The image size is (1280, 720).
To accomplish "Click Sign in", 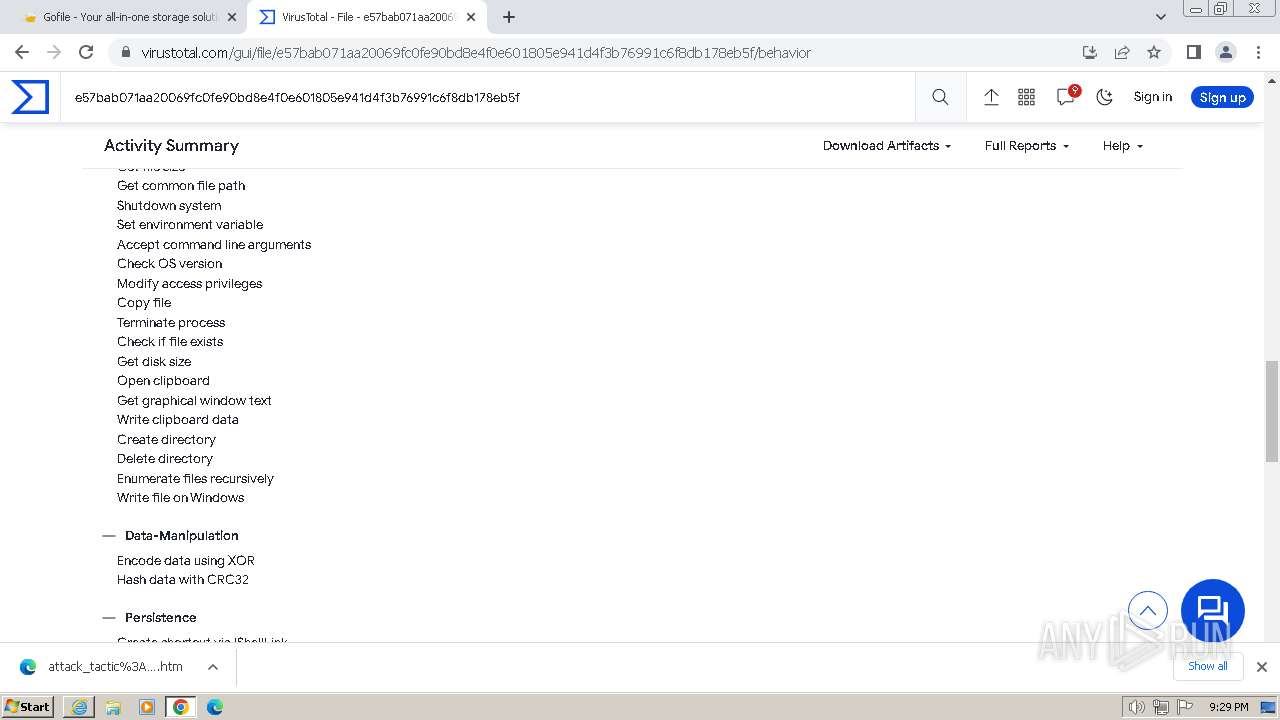I will (x=1153, y=97).
